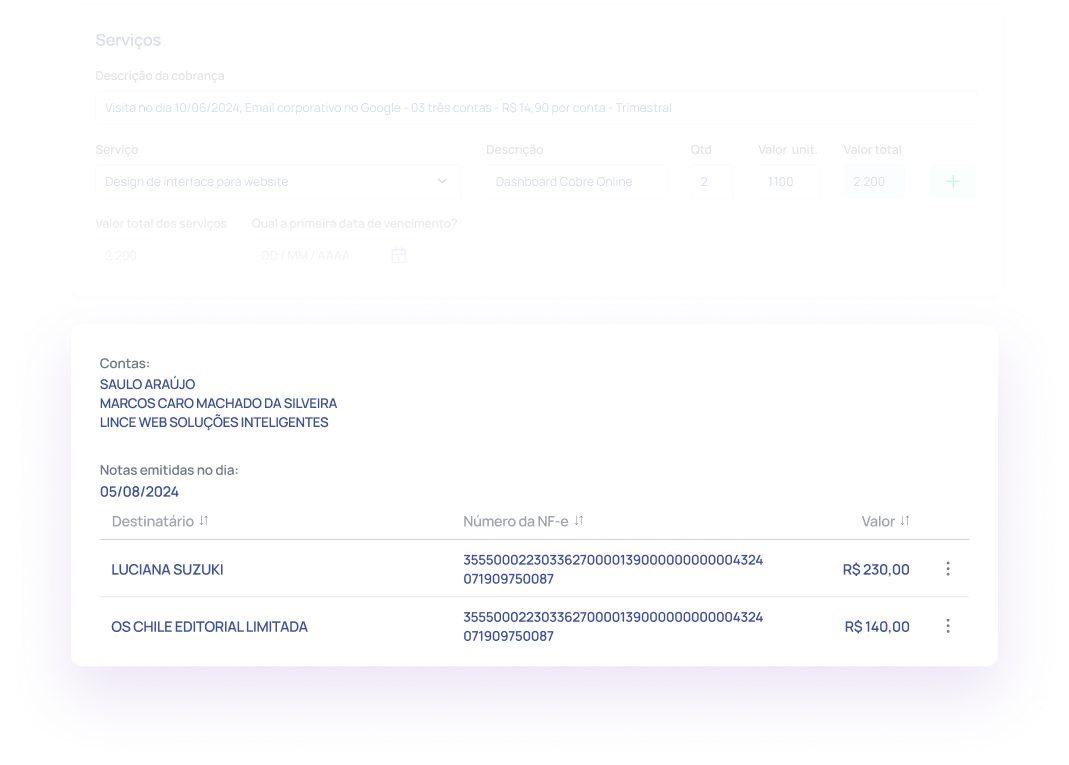
Task: Open the SAULO ARAÚJO account link
Action: point(147,385)
